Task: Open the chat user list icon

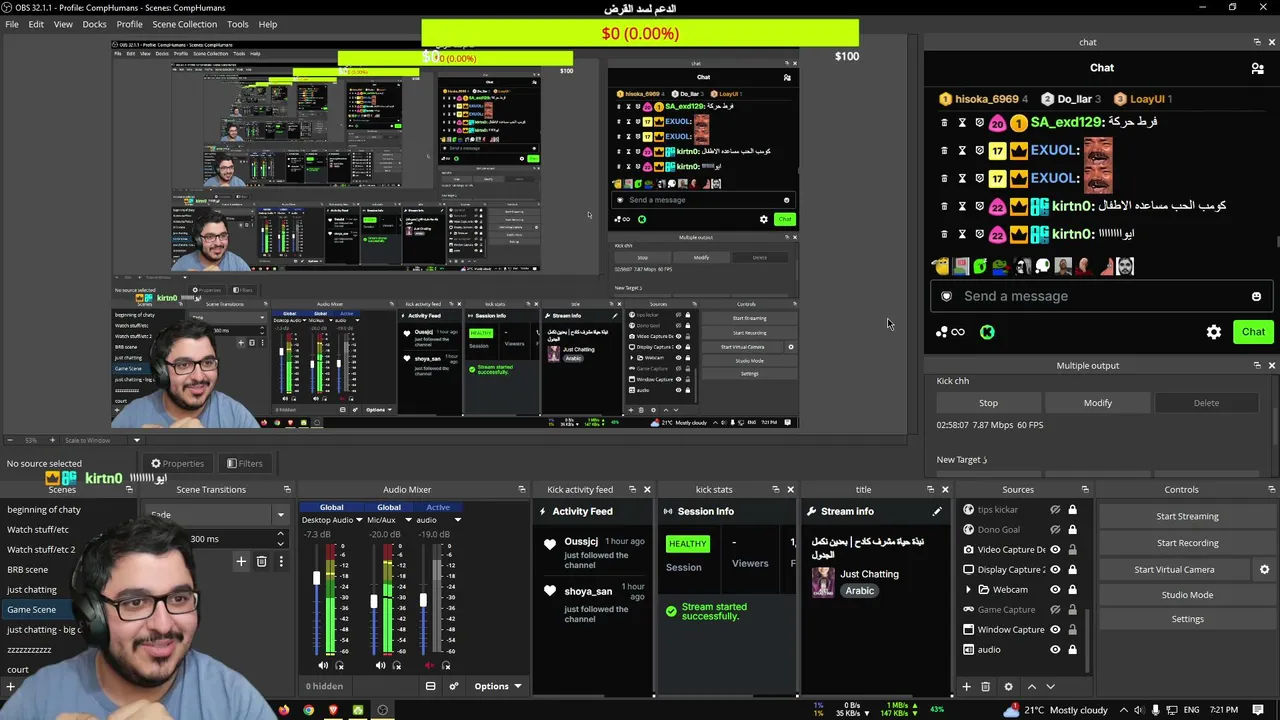Action: pyautogui.click(x=1257, y=68)
